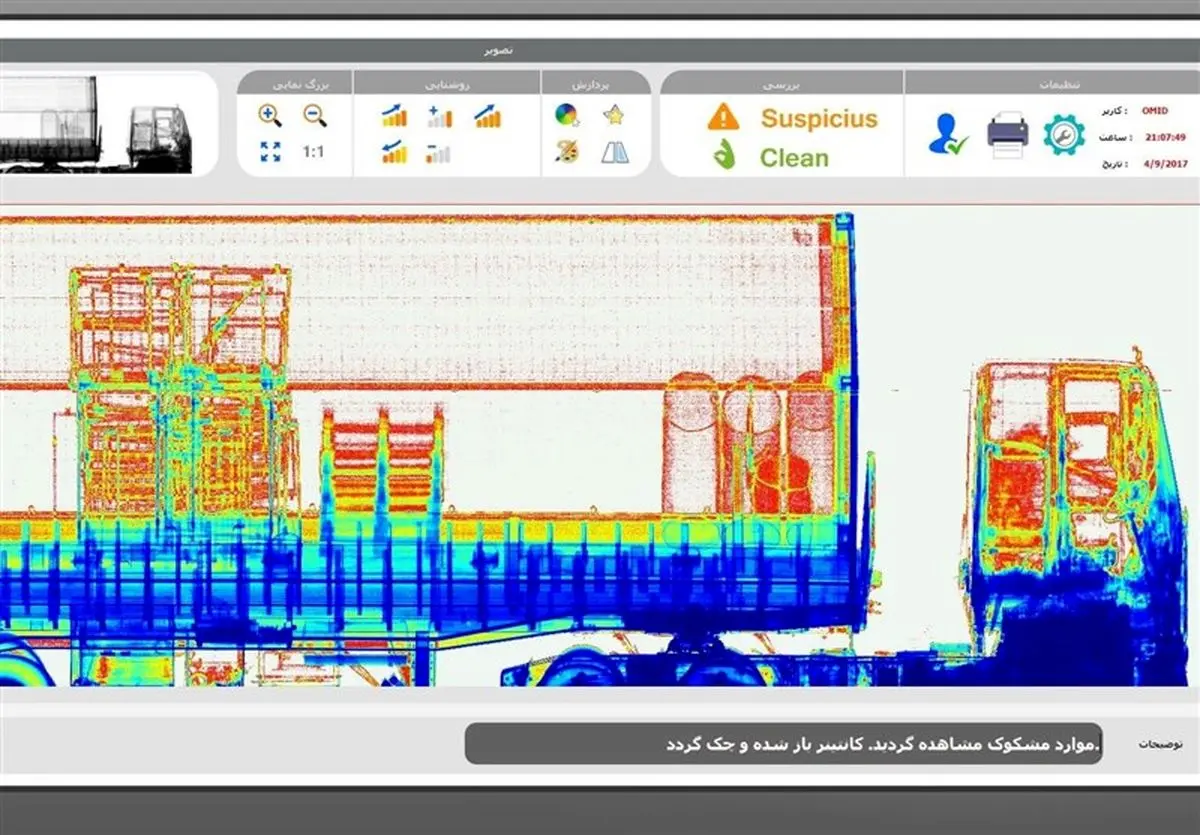The height and width of the screenshot is (835, 1200).
Task: Click the تنظیمات settings section header
Action: click(x=1062, y=85)
